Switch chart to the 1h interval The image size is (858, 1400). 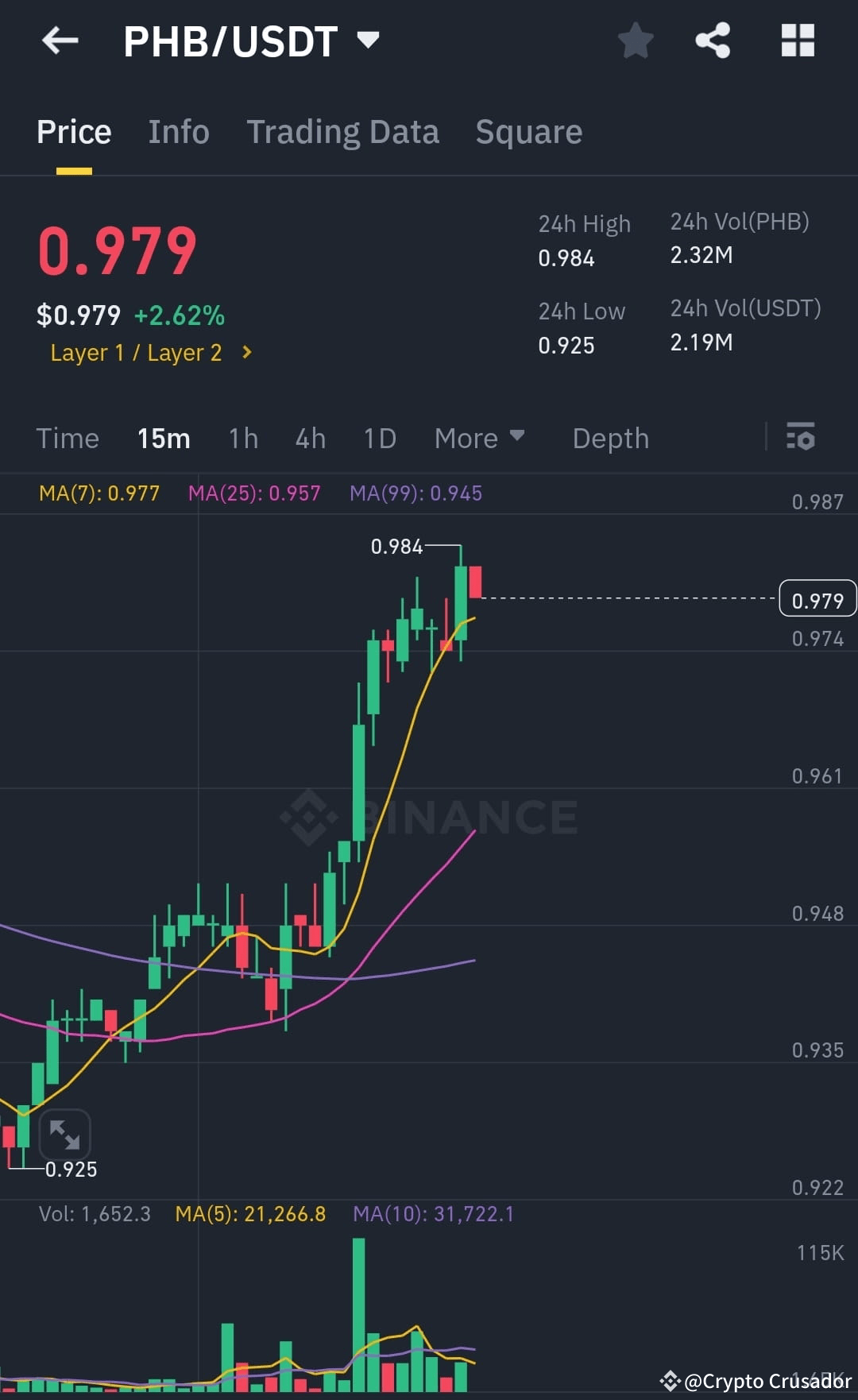click(x=243, y=438)
